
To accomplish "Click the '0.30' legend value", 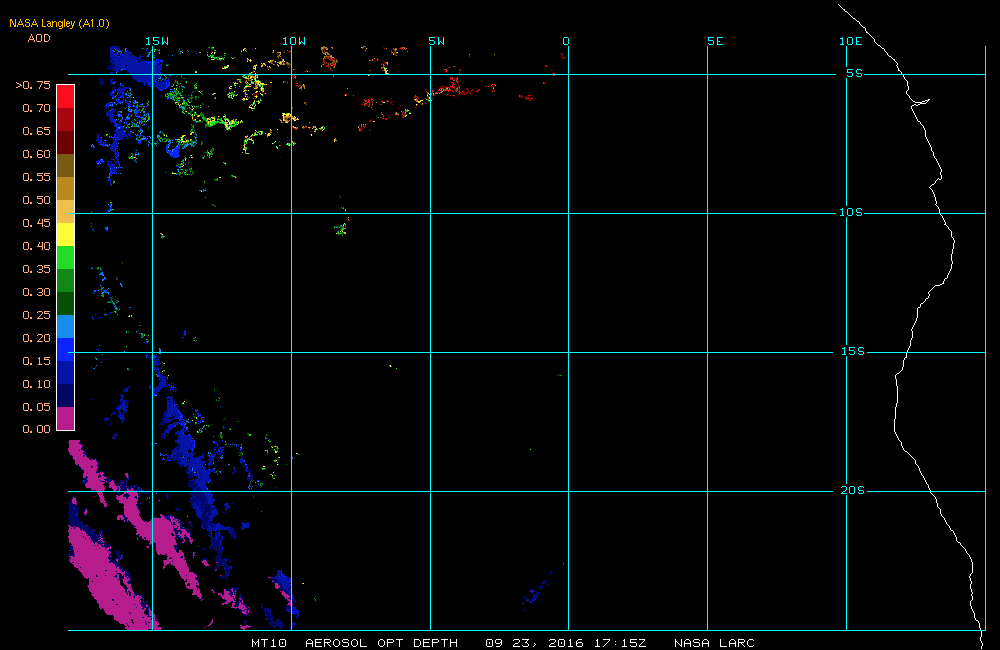I will [x=36, y=292].
